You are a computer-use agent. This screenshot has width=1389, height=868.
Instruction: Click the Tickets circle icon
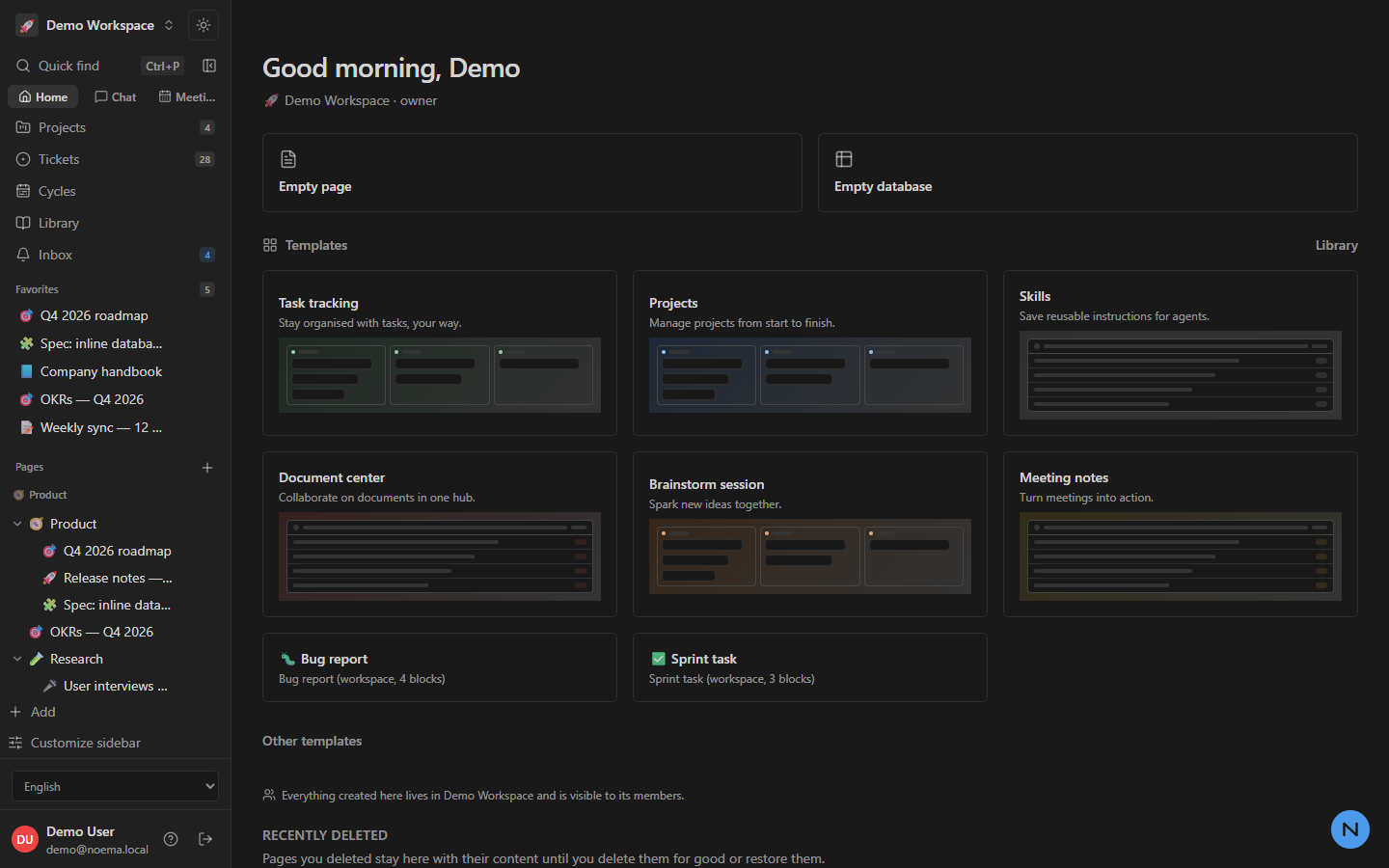(x=23, y=159)
